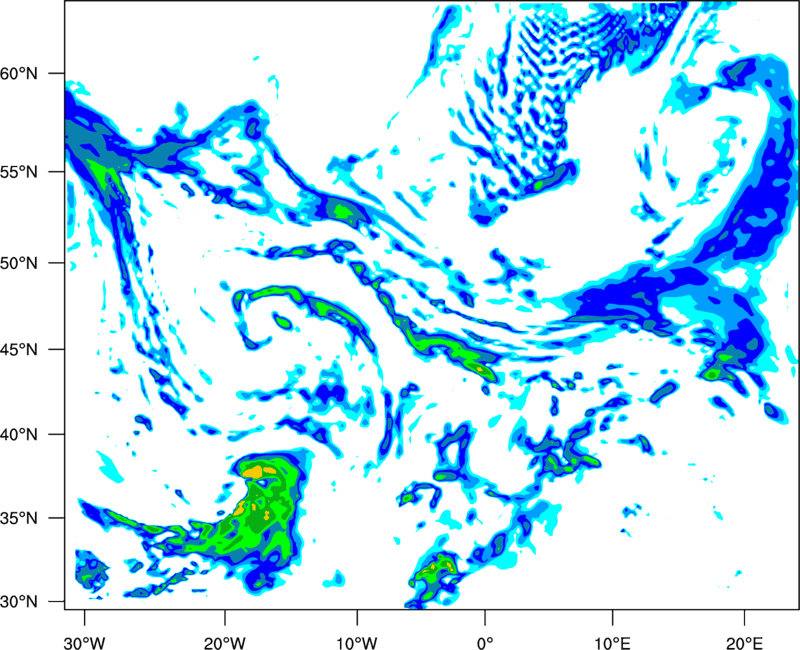Click the 45°N latitude label
Screen dimensions: 800x650
click(x=19, y=349)
